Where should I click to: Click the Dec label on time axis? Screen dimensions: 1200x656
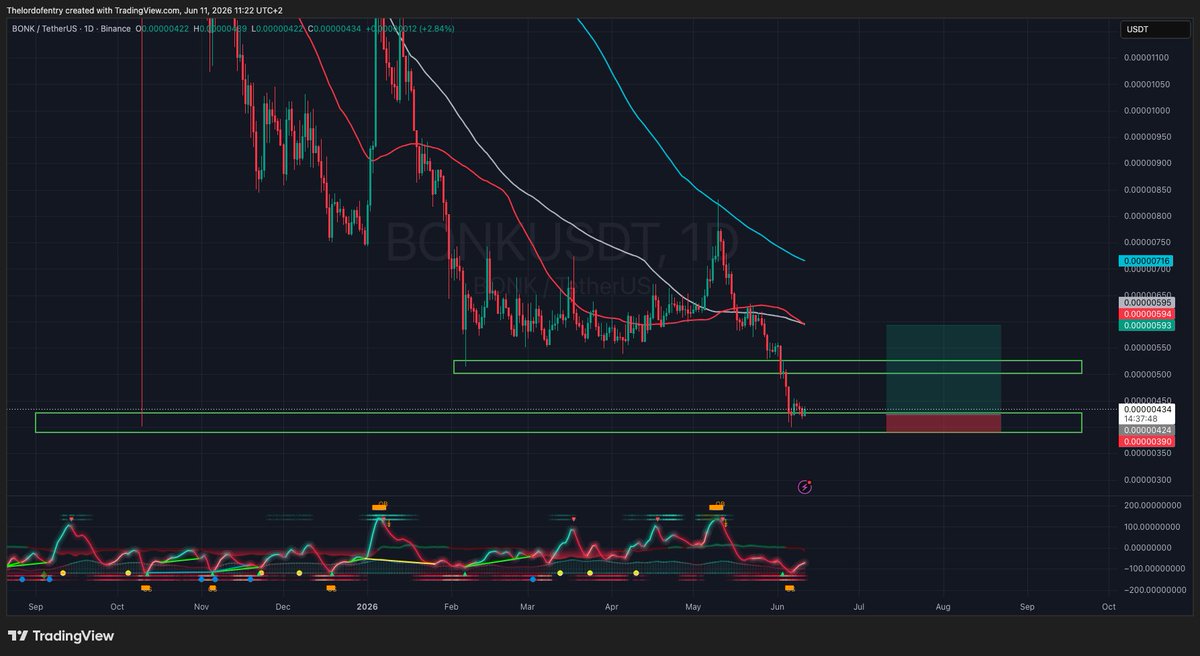pos(283,607)
